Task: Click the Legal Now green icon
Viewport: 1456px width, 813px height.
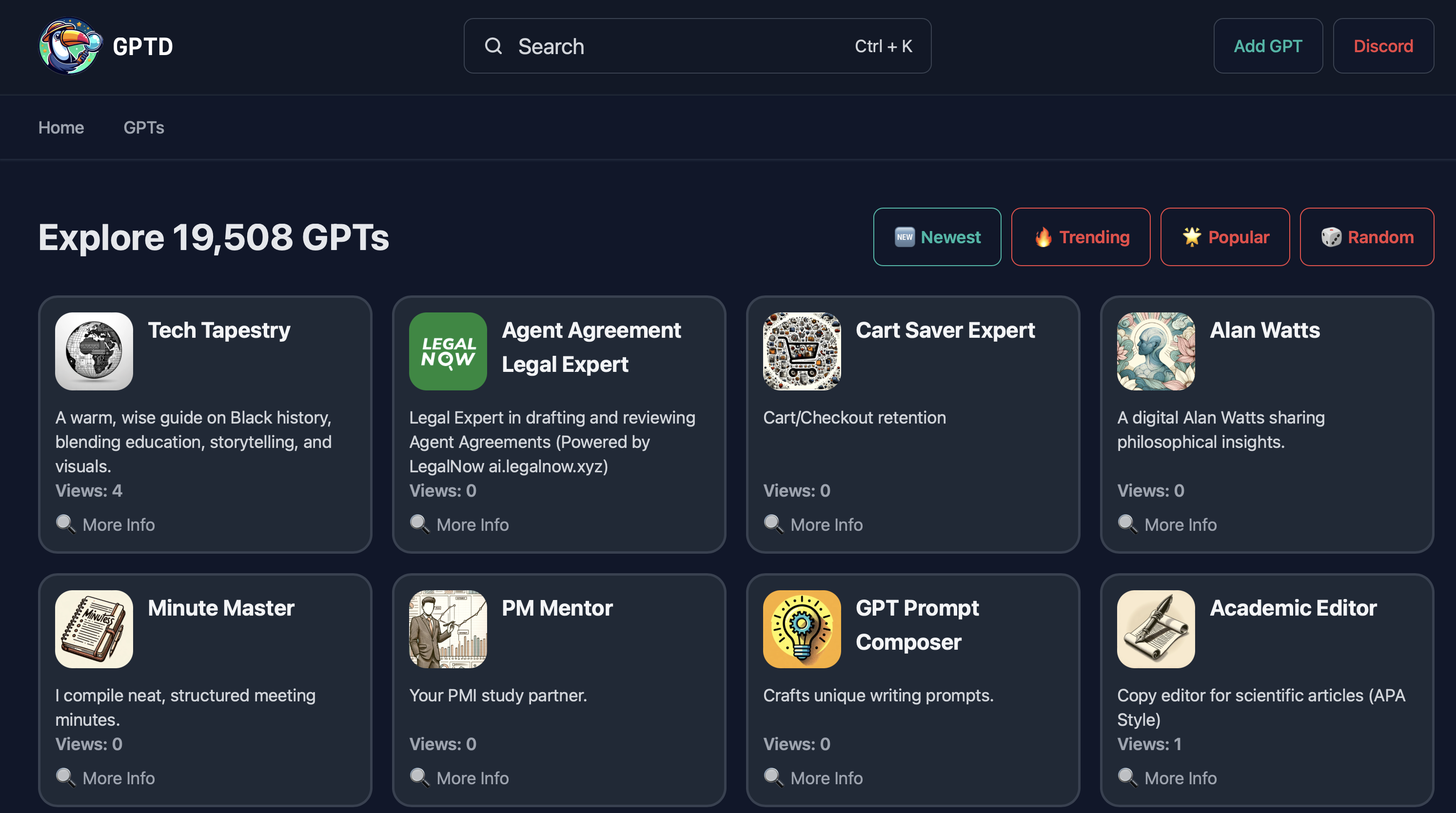Action: [448, 351]
